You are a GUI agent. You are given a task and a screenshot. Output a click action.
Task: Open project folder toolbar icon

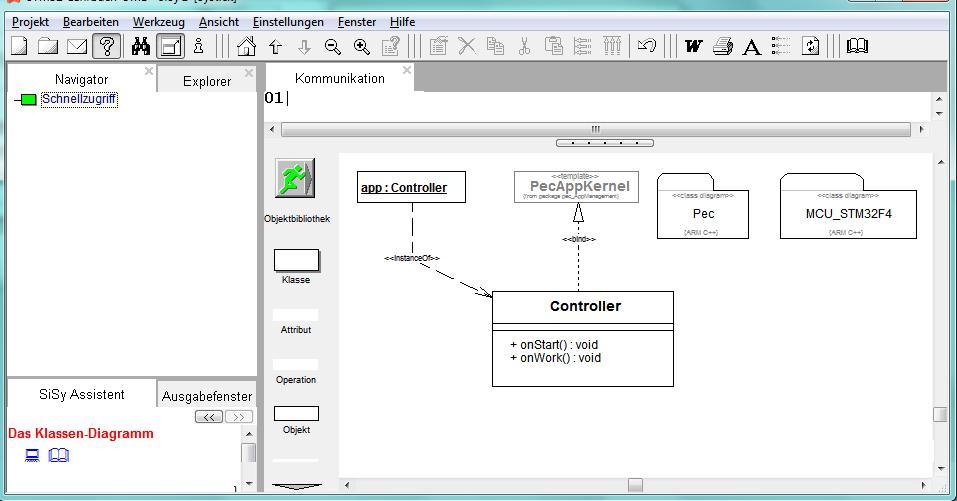[x=48, y=46]
